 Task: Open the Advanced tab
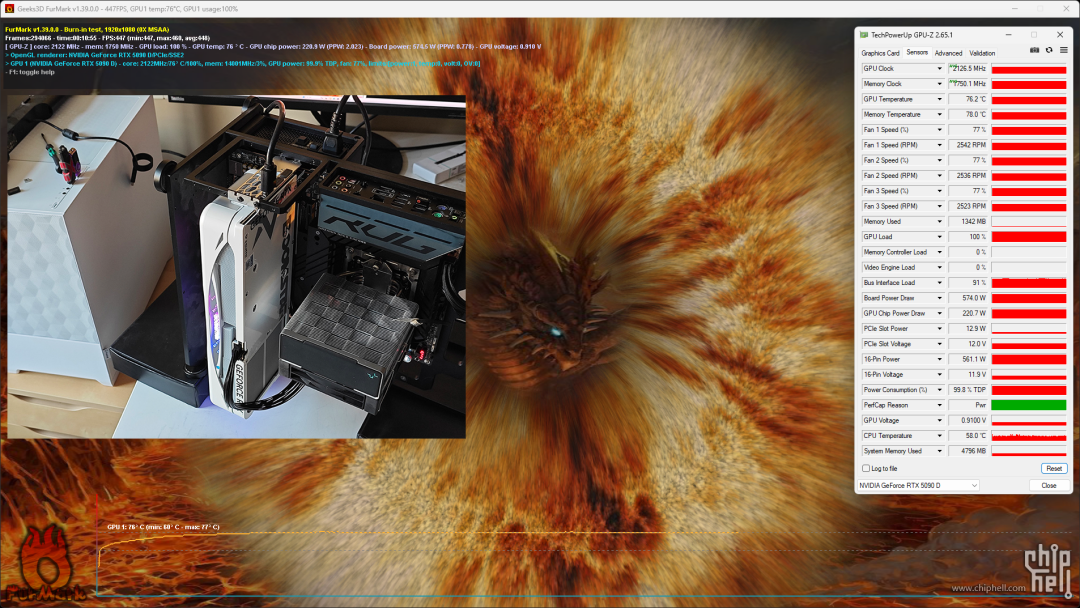(x=948, y=53)
